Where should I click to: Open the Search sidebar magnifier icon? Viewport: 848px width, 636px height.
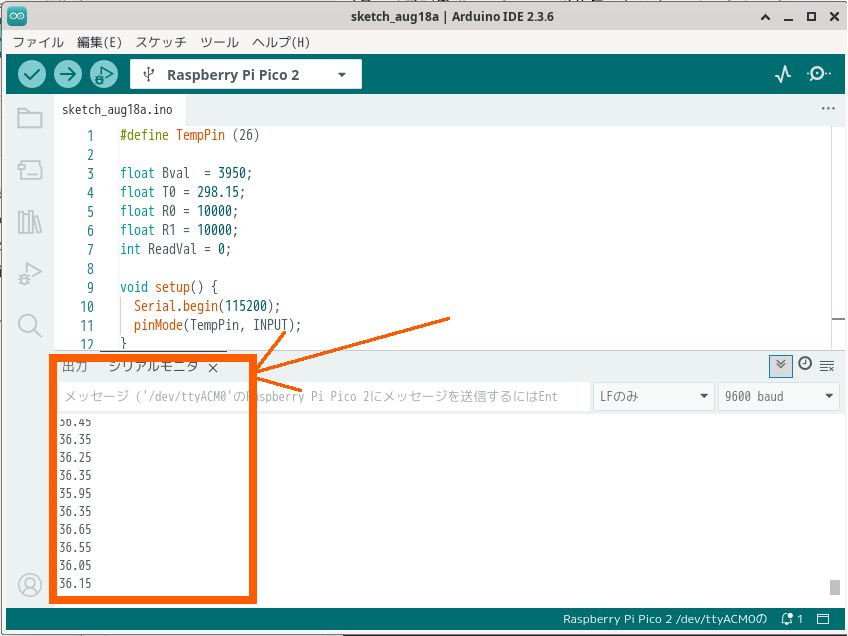click(x=30, y=326)
